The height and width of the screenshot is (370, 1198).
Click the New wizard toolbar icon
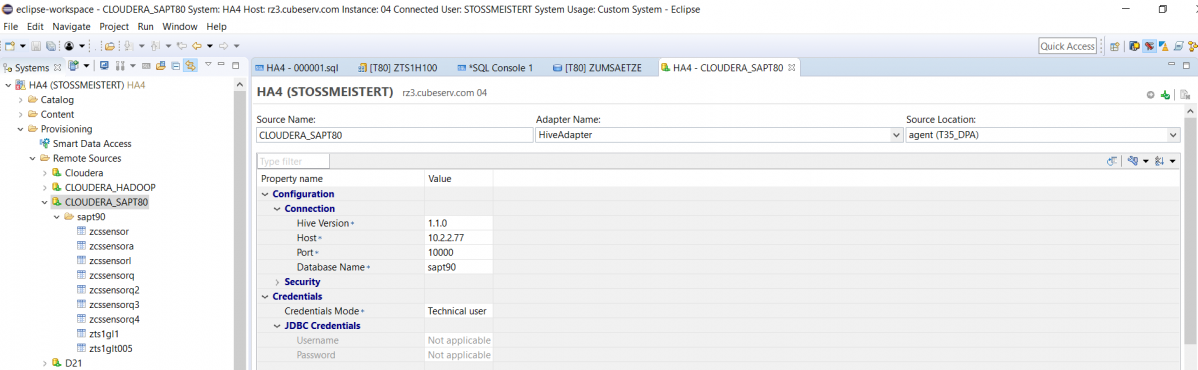(11, 46)
